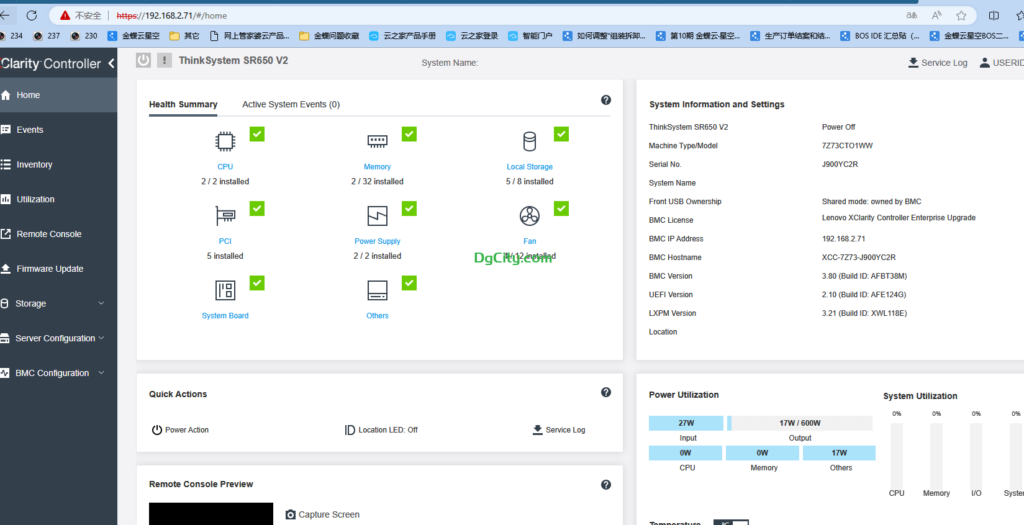The height and width of the screenshot is (525, 1024).
Task: Open the Local Storage link
Action: 530,167
